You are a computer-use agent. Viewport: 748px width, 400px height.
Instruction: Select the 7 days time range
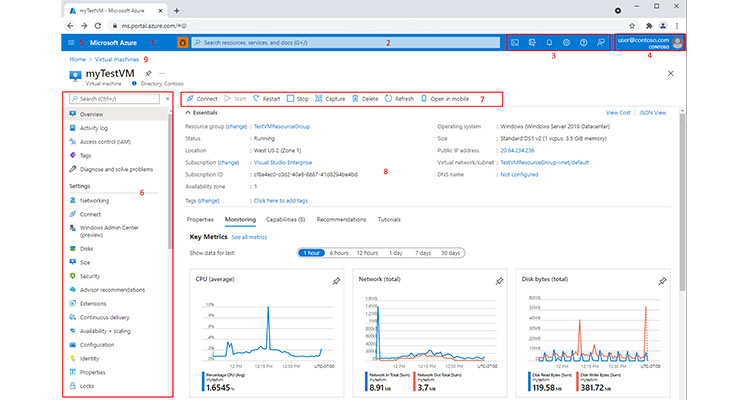[x=423, y=253]
